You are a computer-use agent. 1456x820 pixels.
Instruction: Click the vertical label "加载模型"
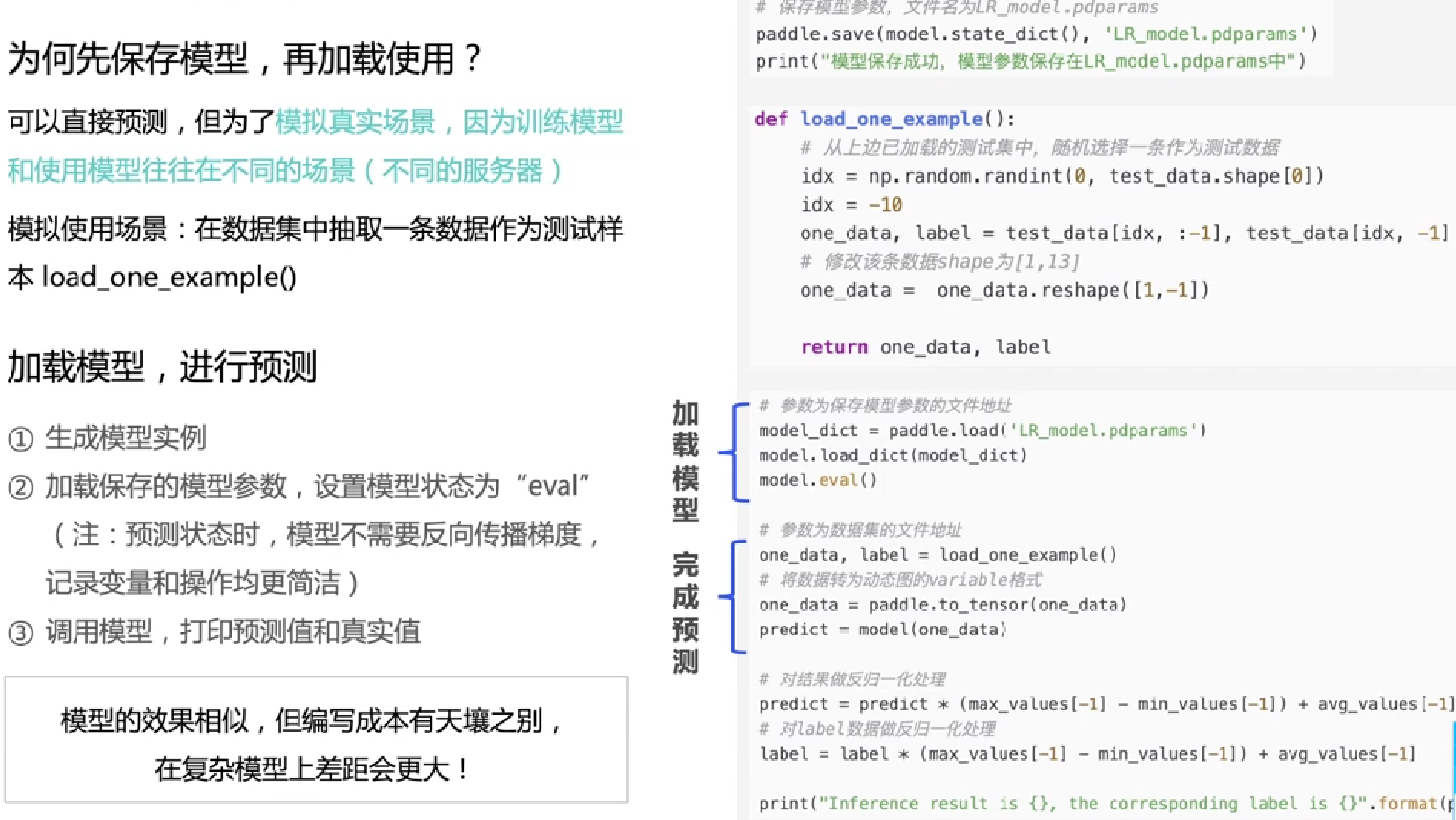click(685, 461)
